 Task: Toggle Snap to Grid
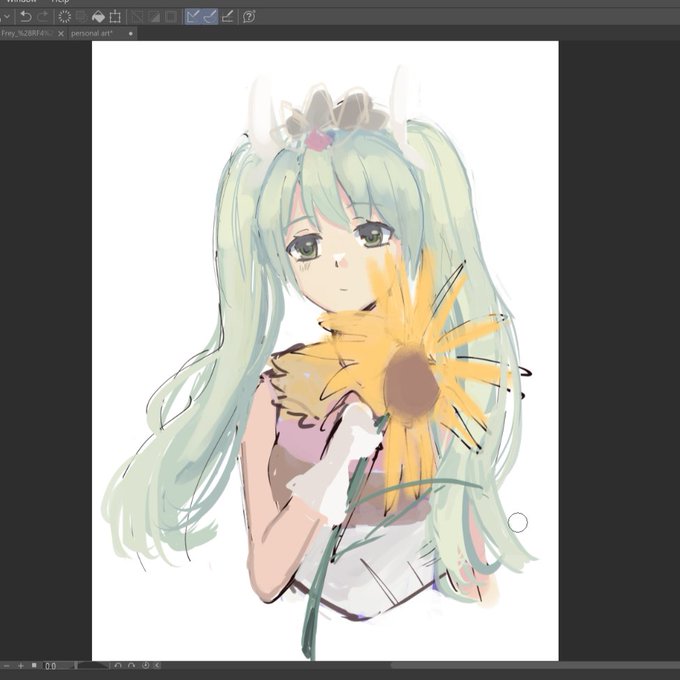click(x=228, y=17)
